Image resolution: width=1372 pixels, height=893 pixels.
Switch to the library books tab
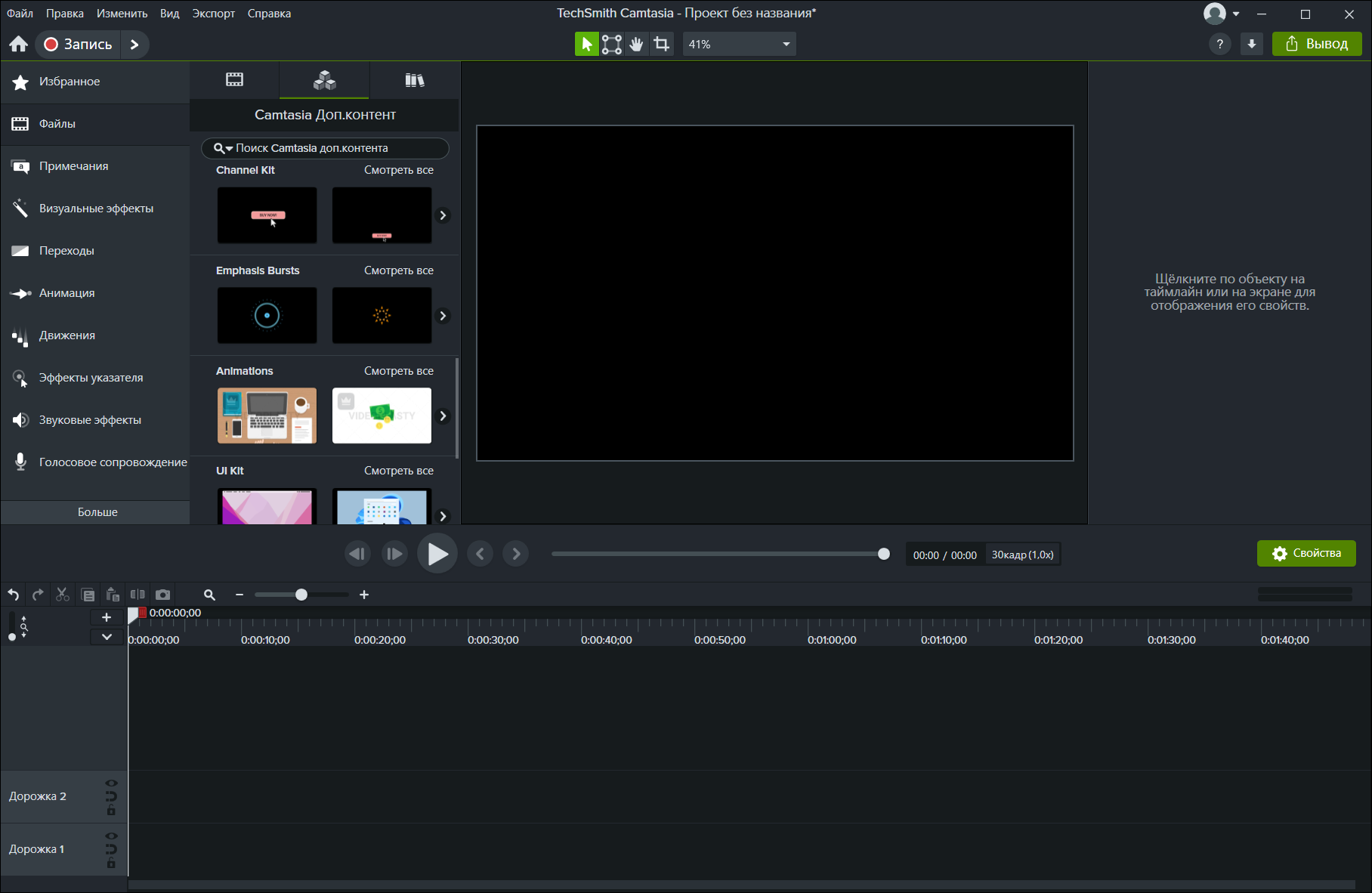point(415,79)
